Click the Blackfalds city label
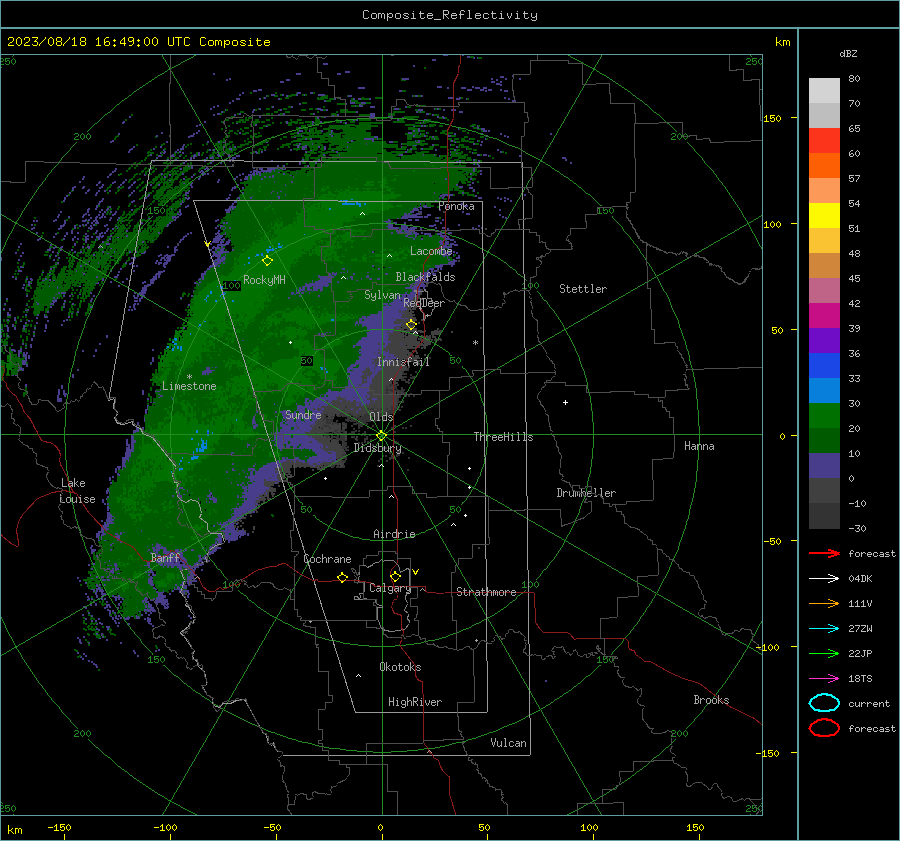The height and width of the screenshot is (841, 900). click(x=425, y=277)
